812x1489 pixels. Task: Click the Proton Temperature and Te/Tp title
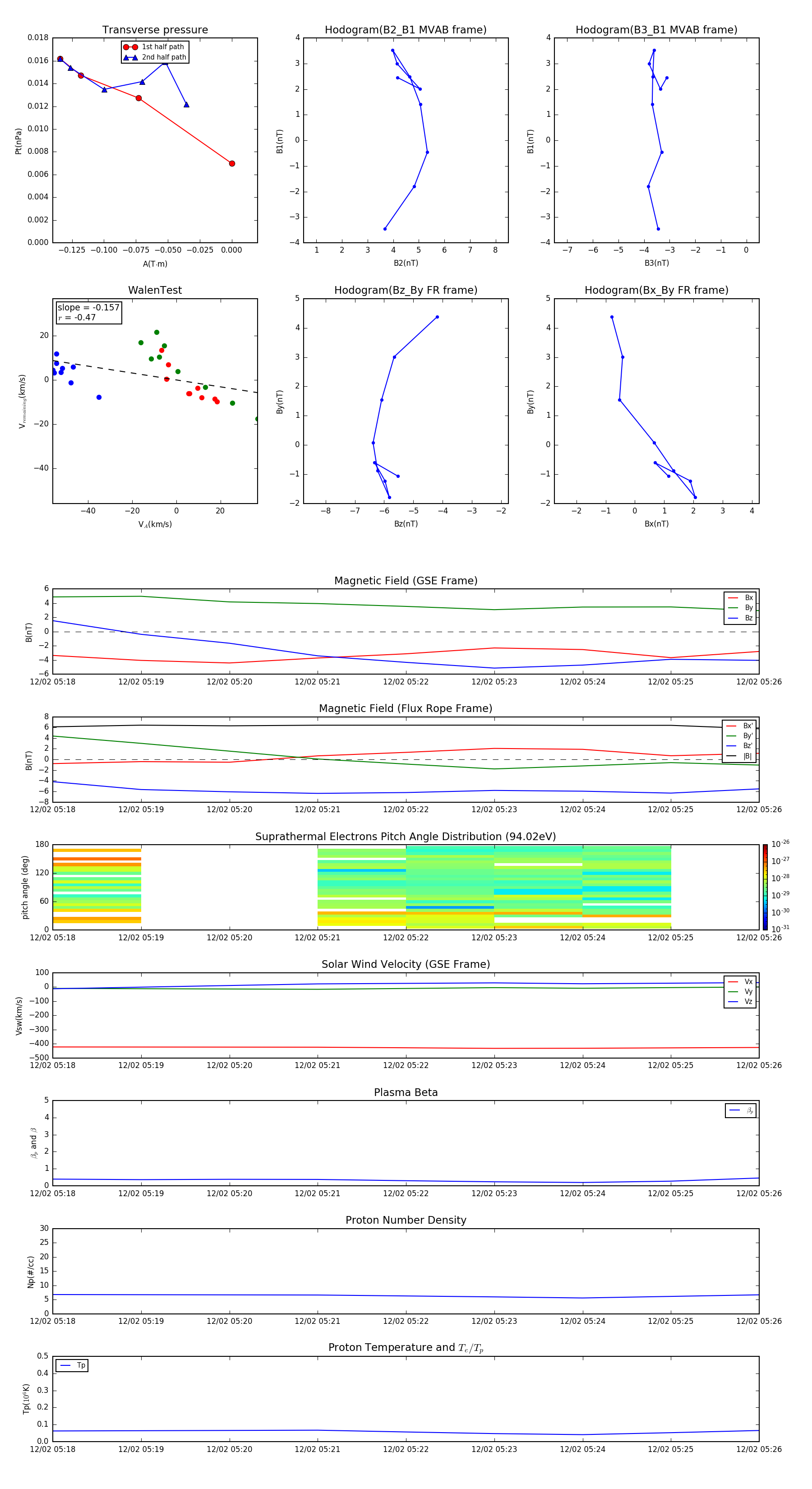[406, 1347]
